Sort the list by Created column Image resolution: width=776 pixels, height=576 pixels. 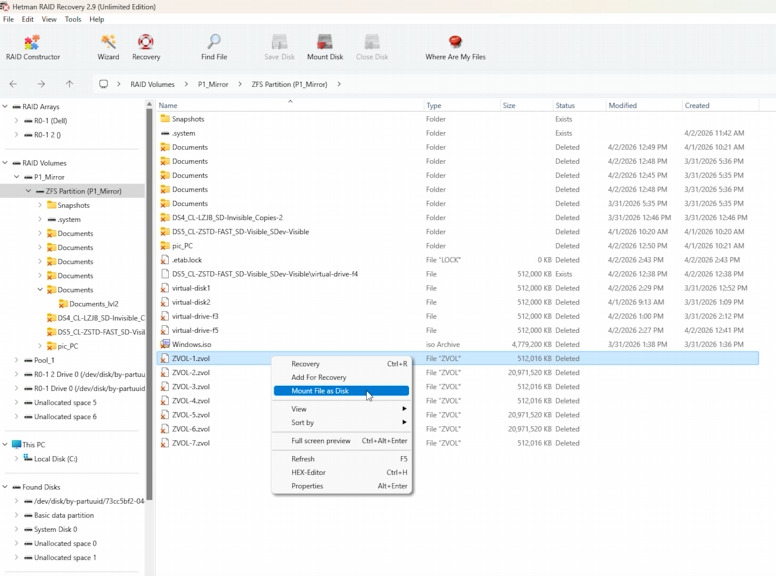coord(721,105)
